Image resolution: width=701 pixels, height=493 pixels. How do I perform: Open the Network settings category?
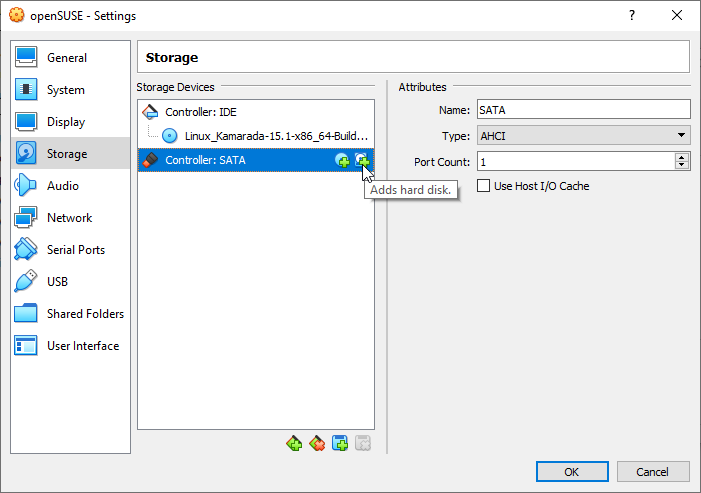pos(69,218)
